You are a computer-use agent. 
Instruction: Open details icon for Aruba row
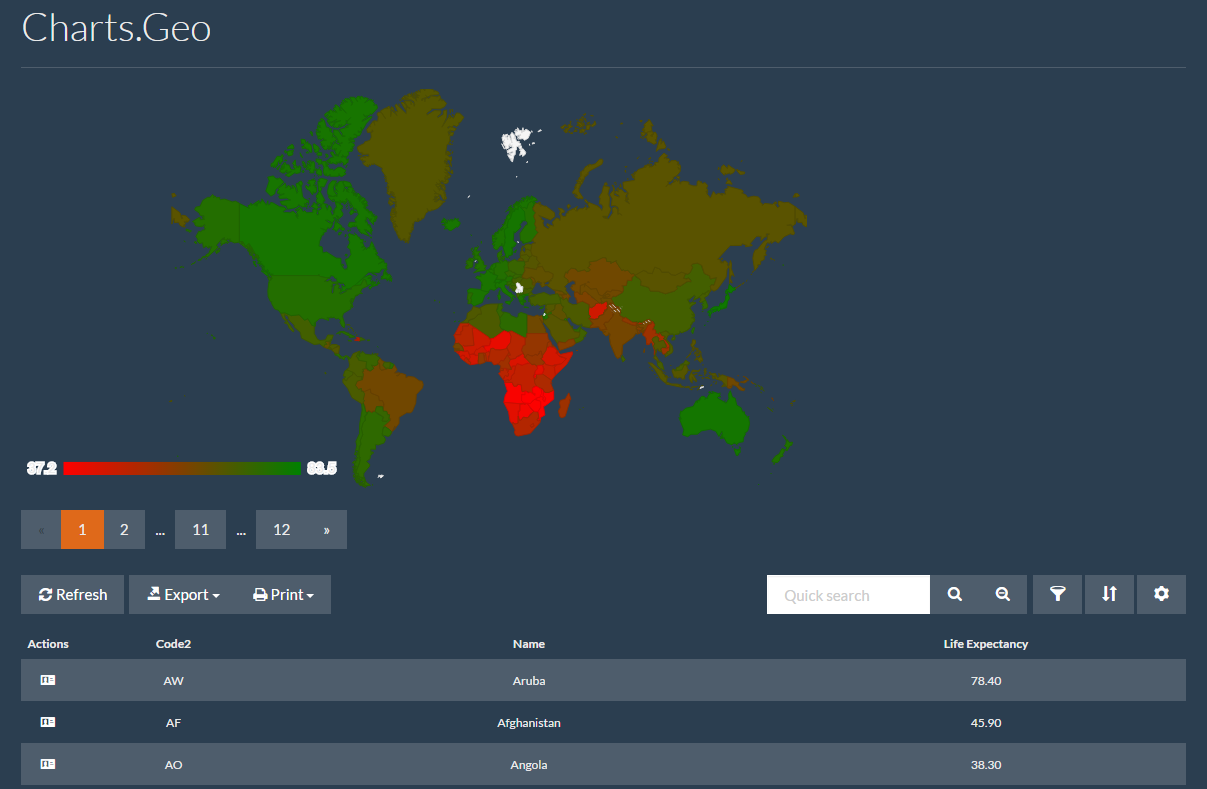[48, 680]
